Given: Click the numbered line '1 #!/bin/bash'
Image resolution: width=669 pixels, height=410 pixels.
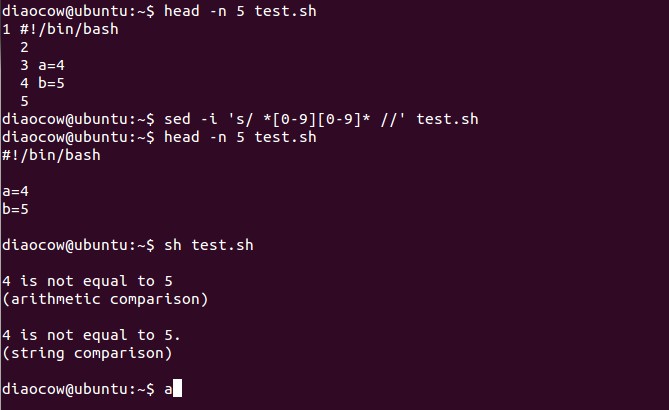Looking at the screenshot, I should [x=60, y=29].
